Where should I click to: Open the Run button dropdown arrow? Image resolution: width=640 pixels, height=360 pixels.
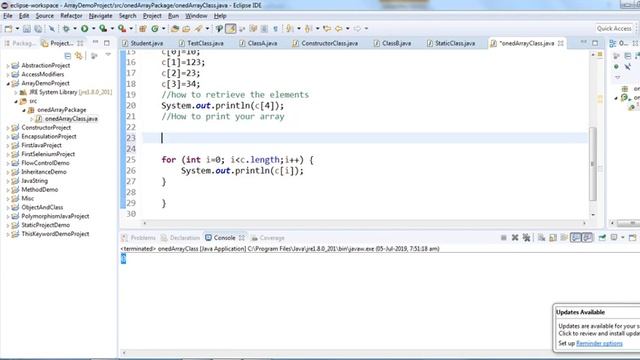click(93, 29)
